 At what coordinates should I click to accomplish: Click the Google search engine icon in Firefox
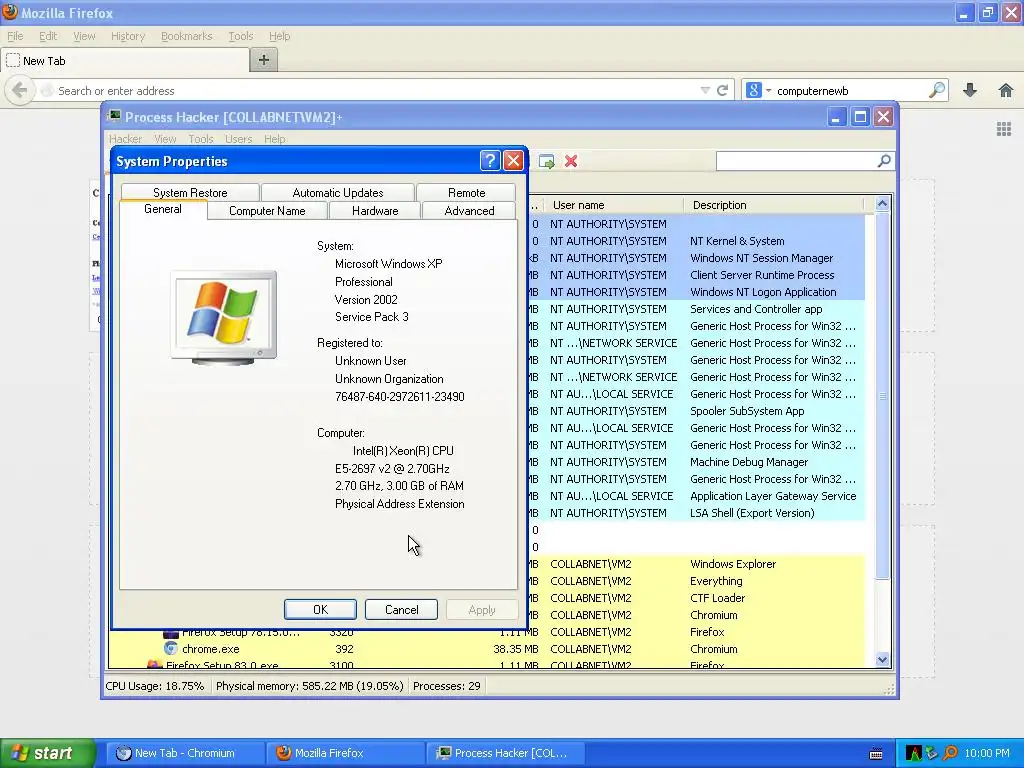(753, 90)
